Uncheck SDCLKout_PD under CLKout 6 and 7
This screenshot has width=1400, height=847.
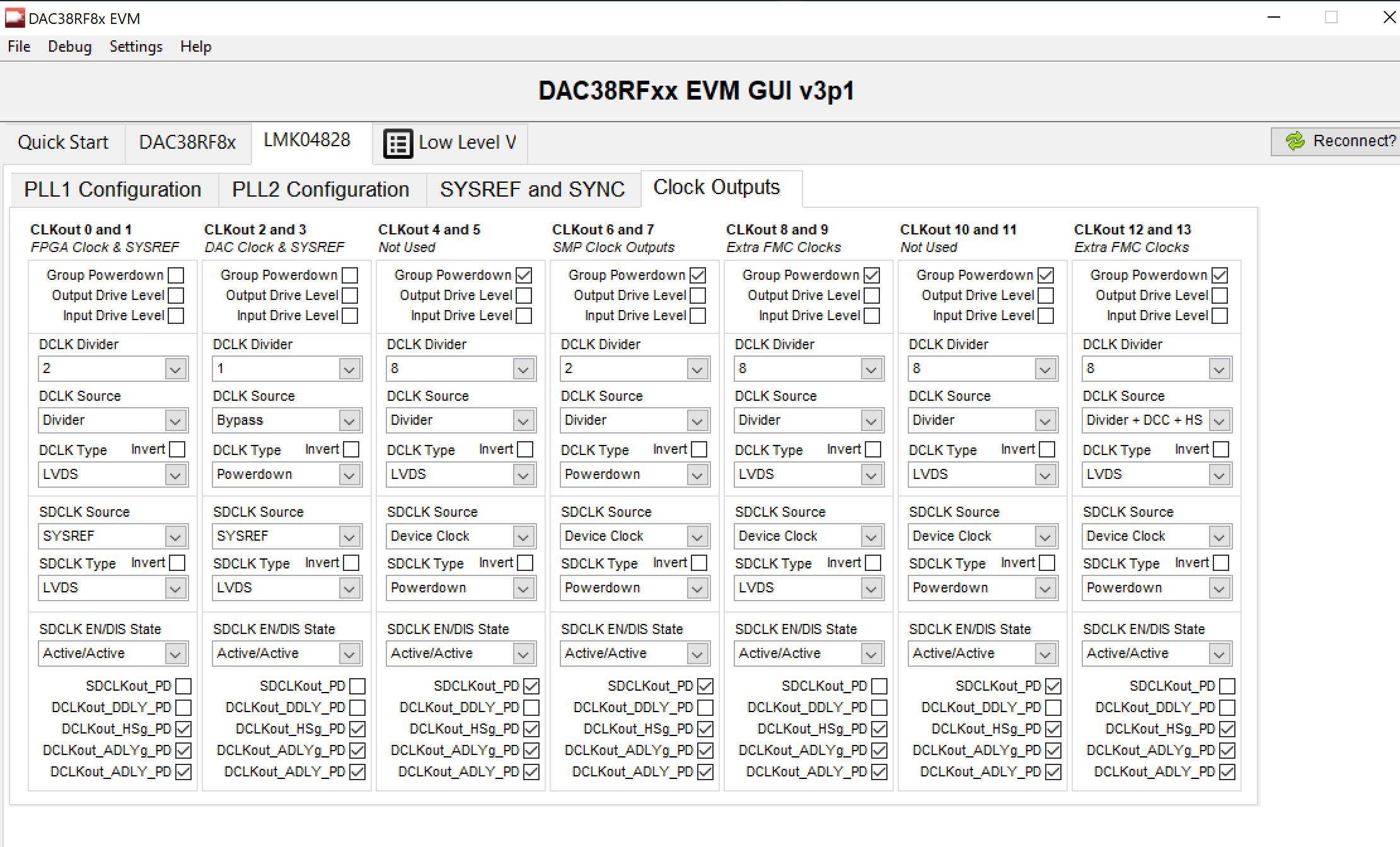[x=705, y=686]
